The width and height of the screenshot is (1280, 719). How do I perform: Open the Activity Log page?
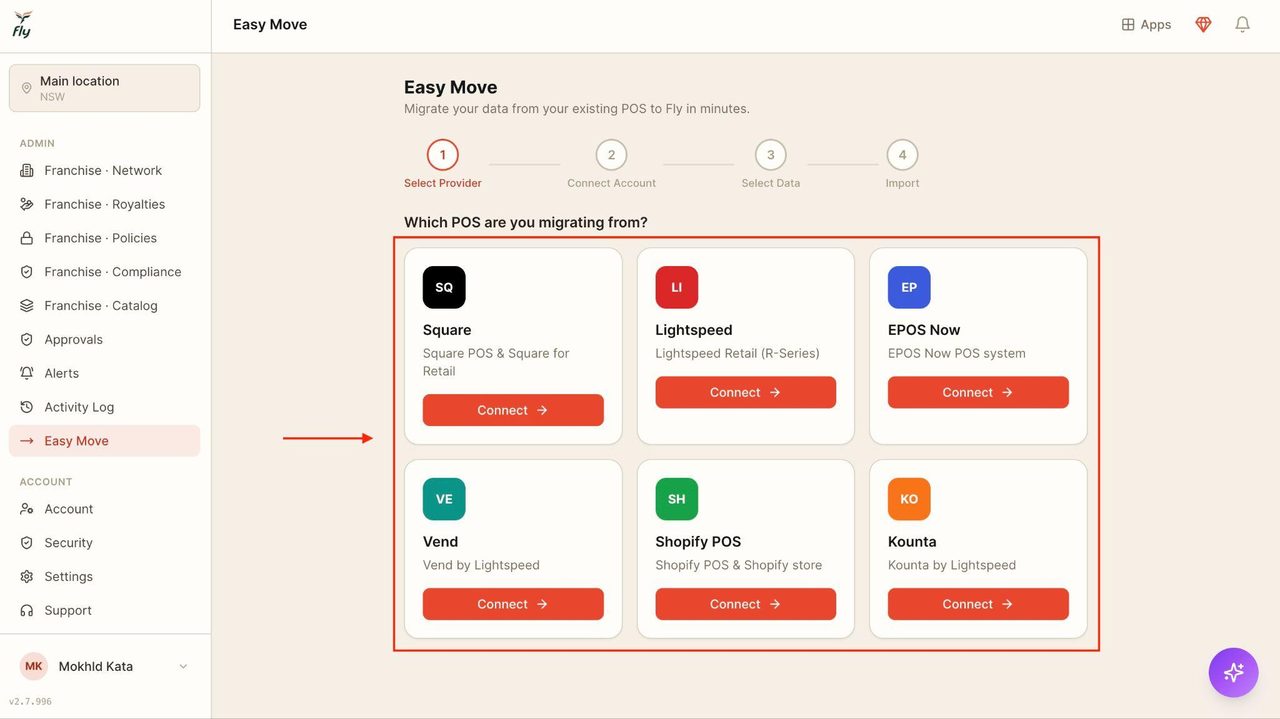[105, 407]
